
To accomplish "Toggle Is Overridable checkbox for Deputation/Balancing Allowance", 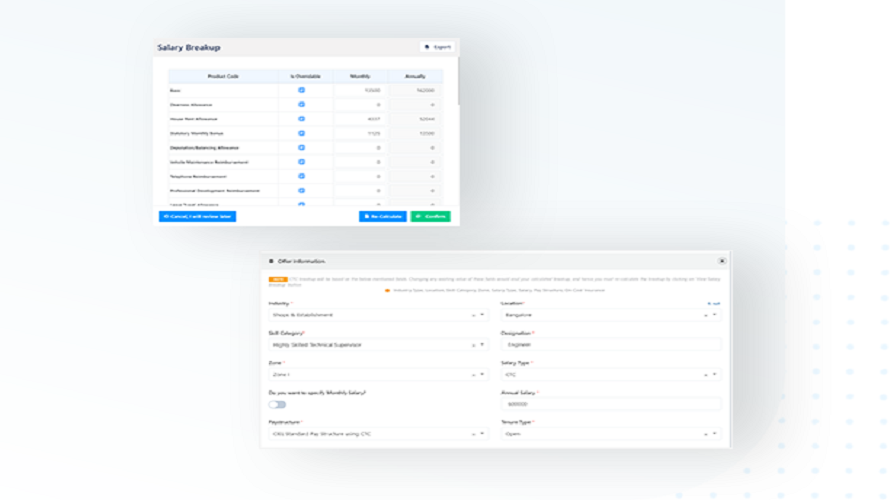I will point(301,148).
